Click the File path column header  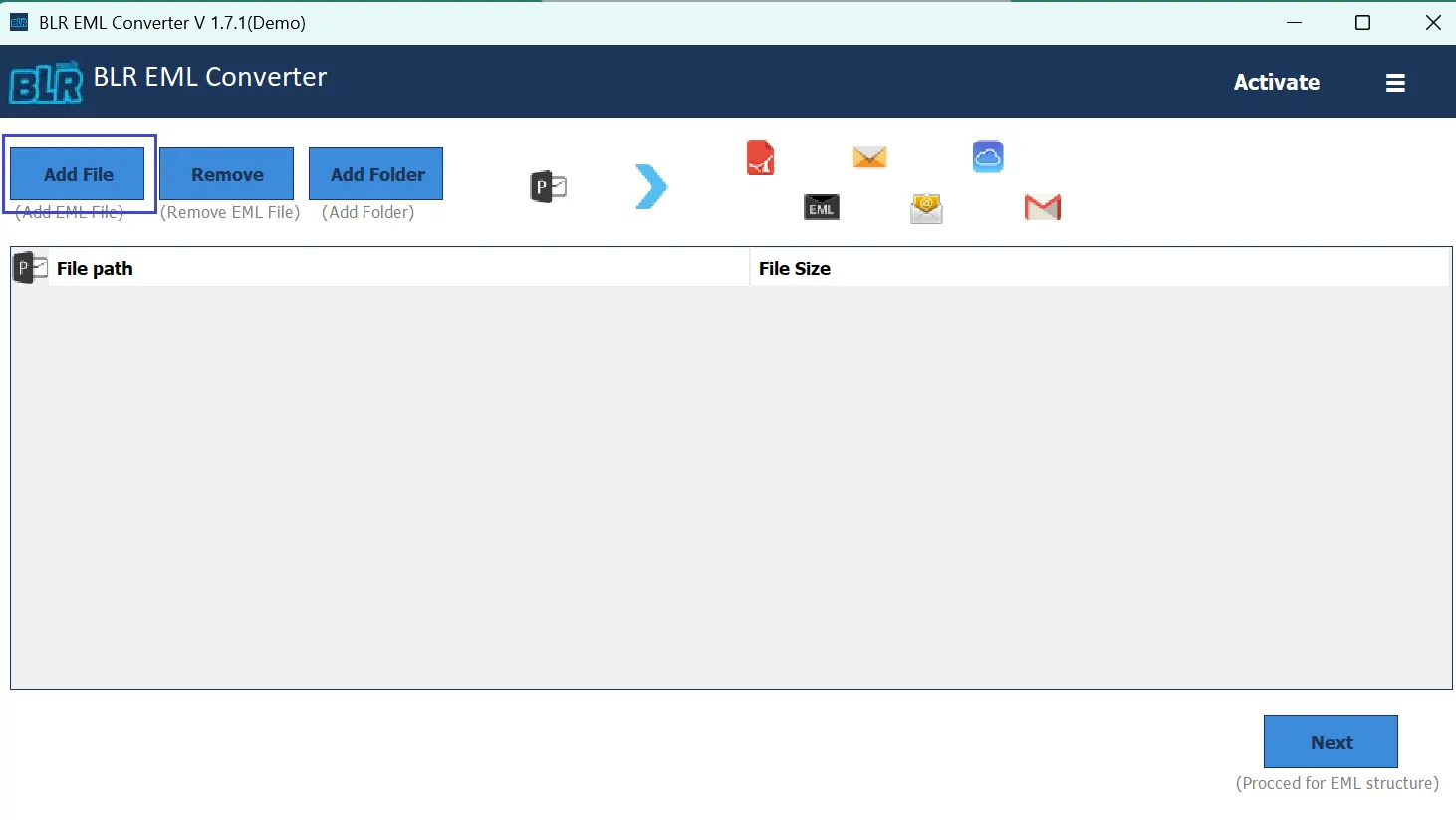pyautogui.click(x=95, y=268)
